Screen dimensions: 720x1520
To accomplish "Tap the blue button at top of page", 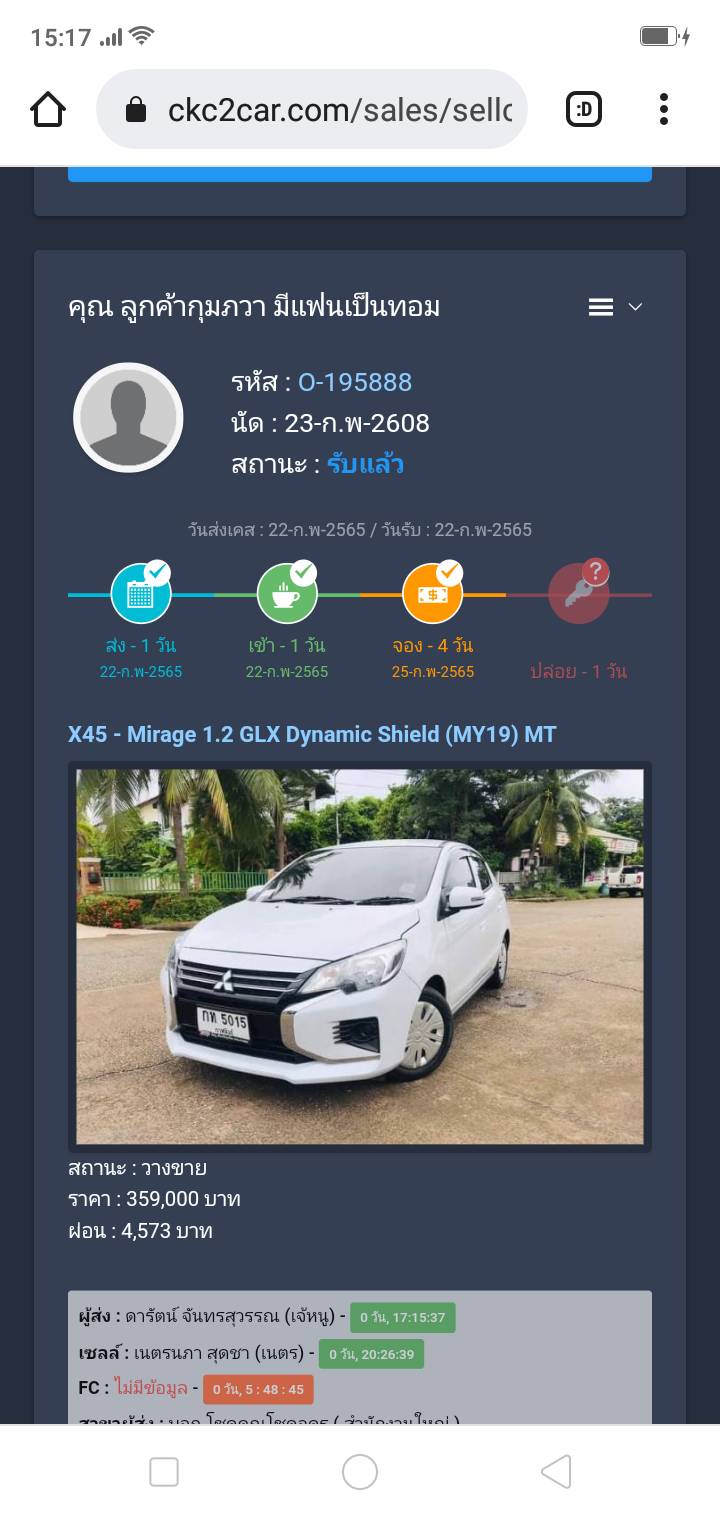I will [360, 174].
